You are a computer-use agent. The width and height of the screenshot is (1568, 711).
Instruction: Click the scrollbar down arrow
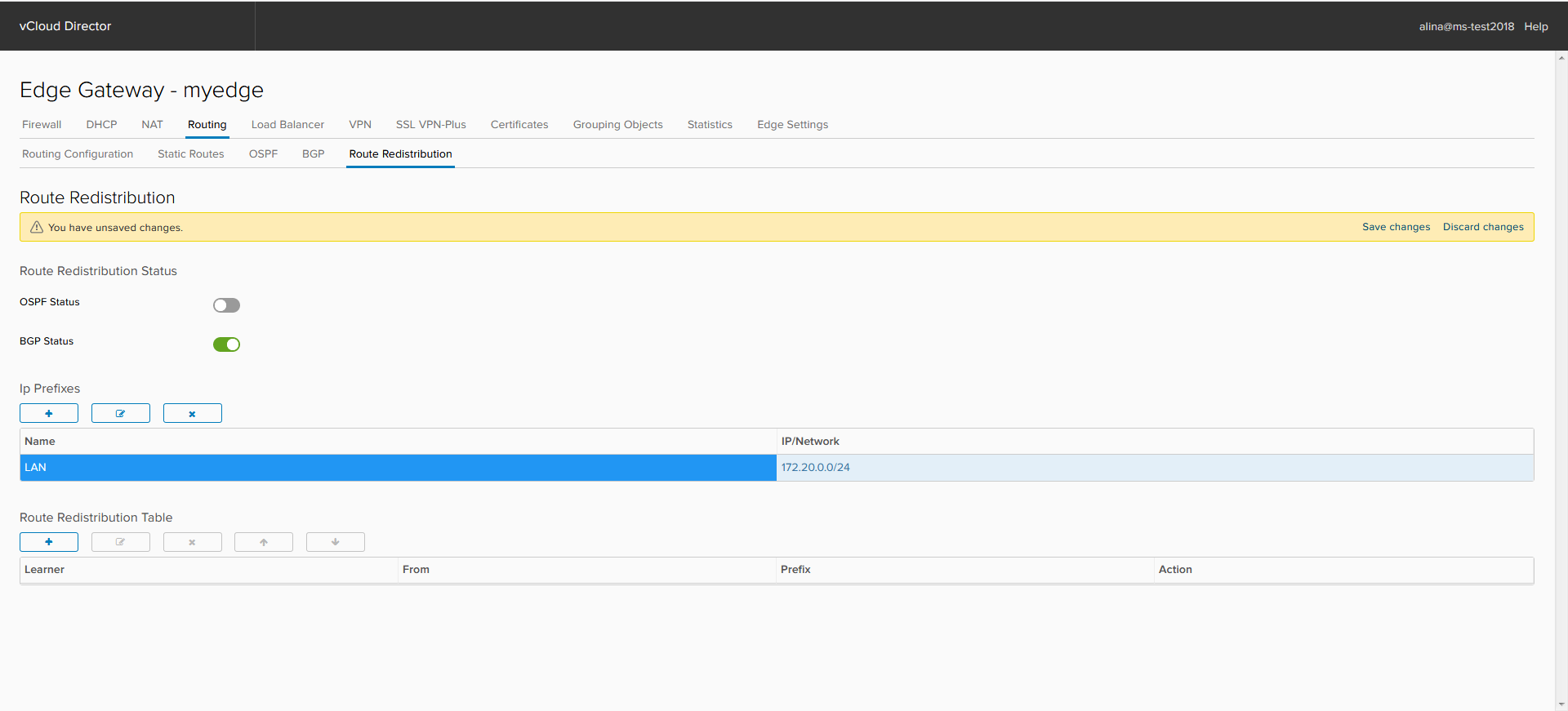coord(1561,704)
